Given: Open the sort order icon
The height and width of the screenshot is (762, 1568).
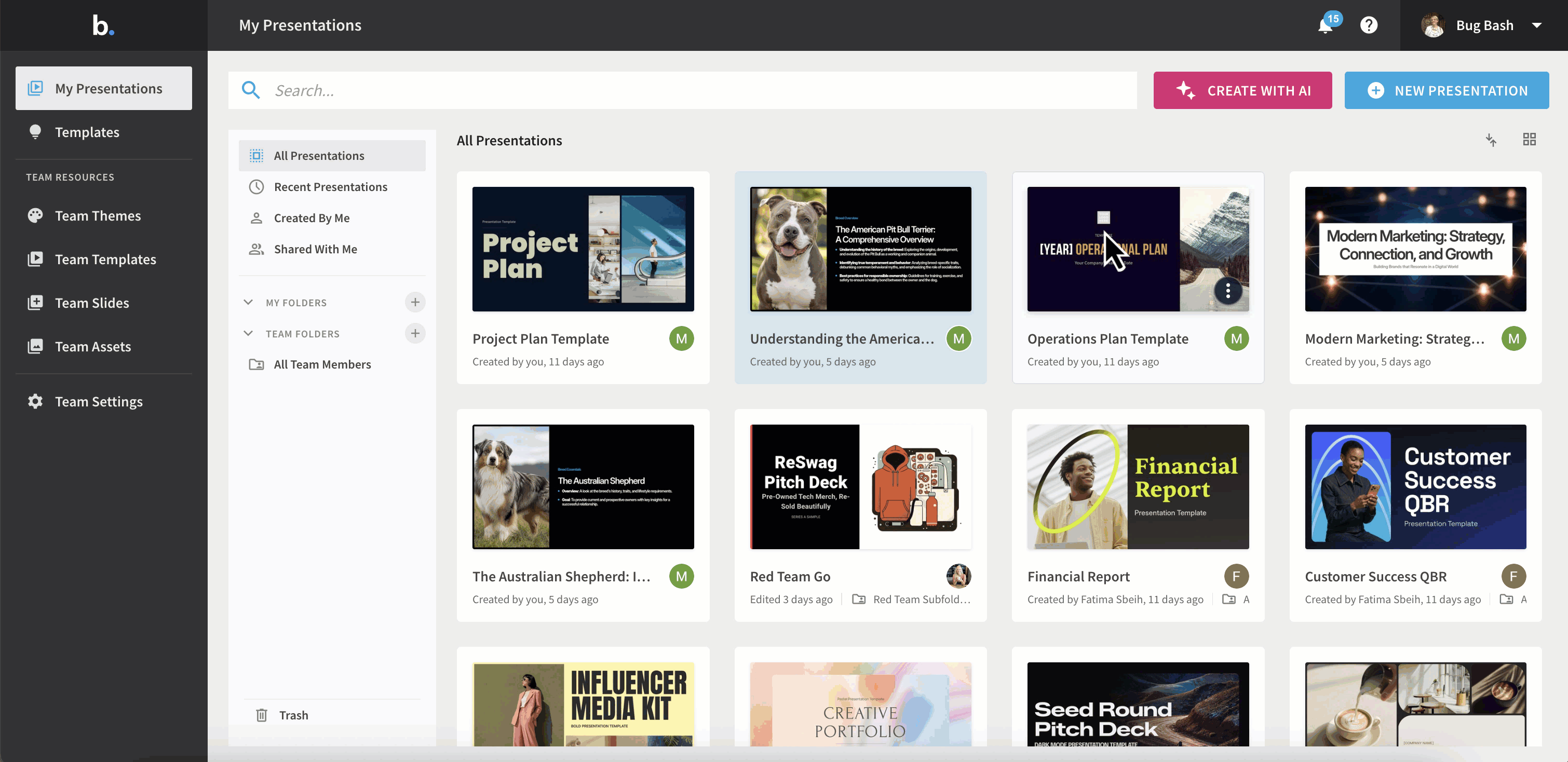Looking at the screenshot, I should (x=1491, y=140).
